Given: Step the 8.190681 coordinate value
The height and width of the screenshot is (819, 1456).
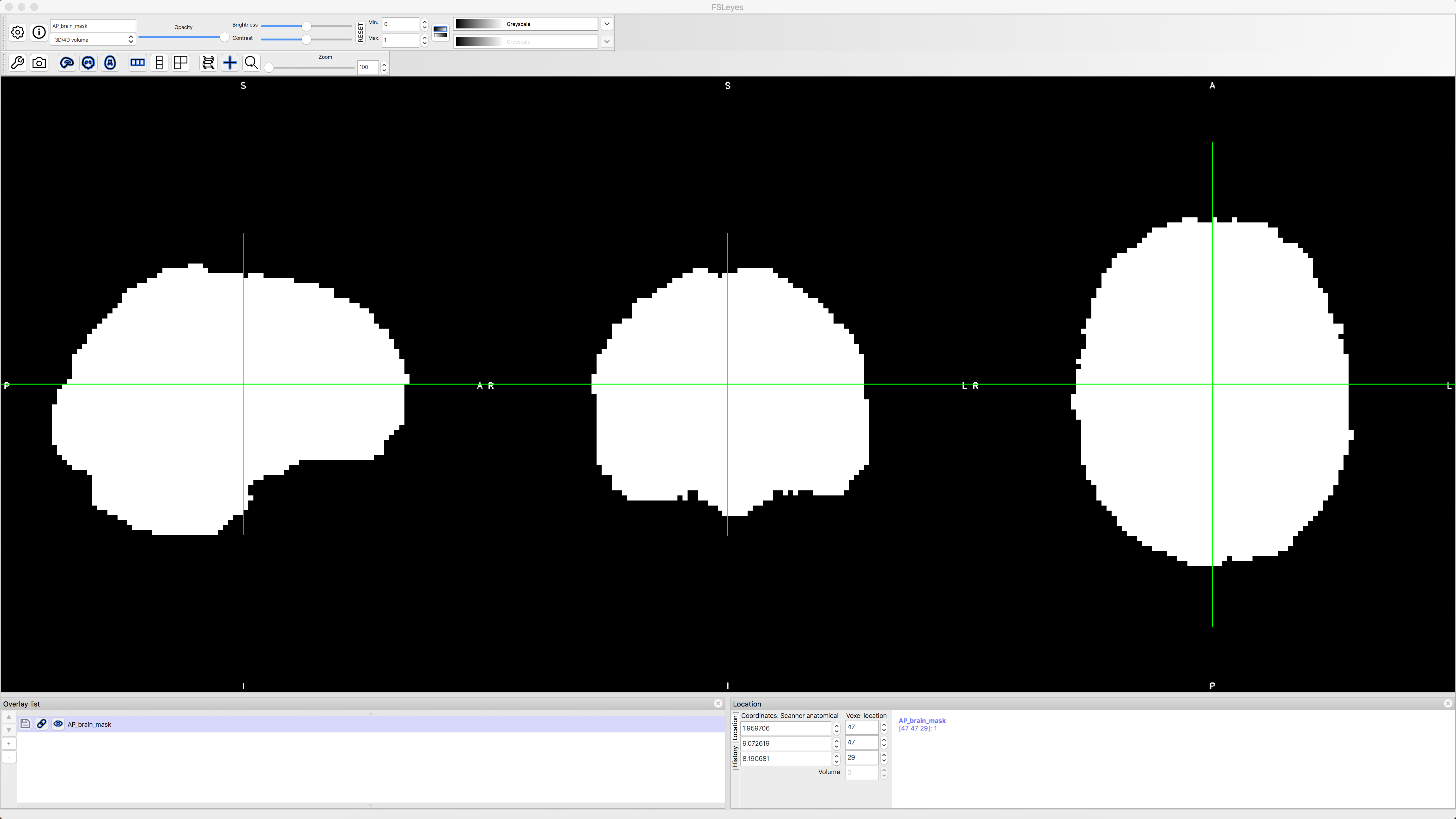Looking at the screenshot, I should click(x=836, y=759).
